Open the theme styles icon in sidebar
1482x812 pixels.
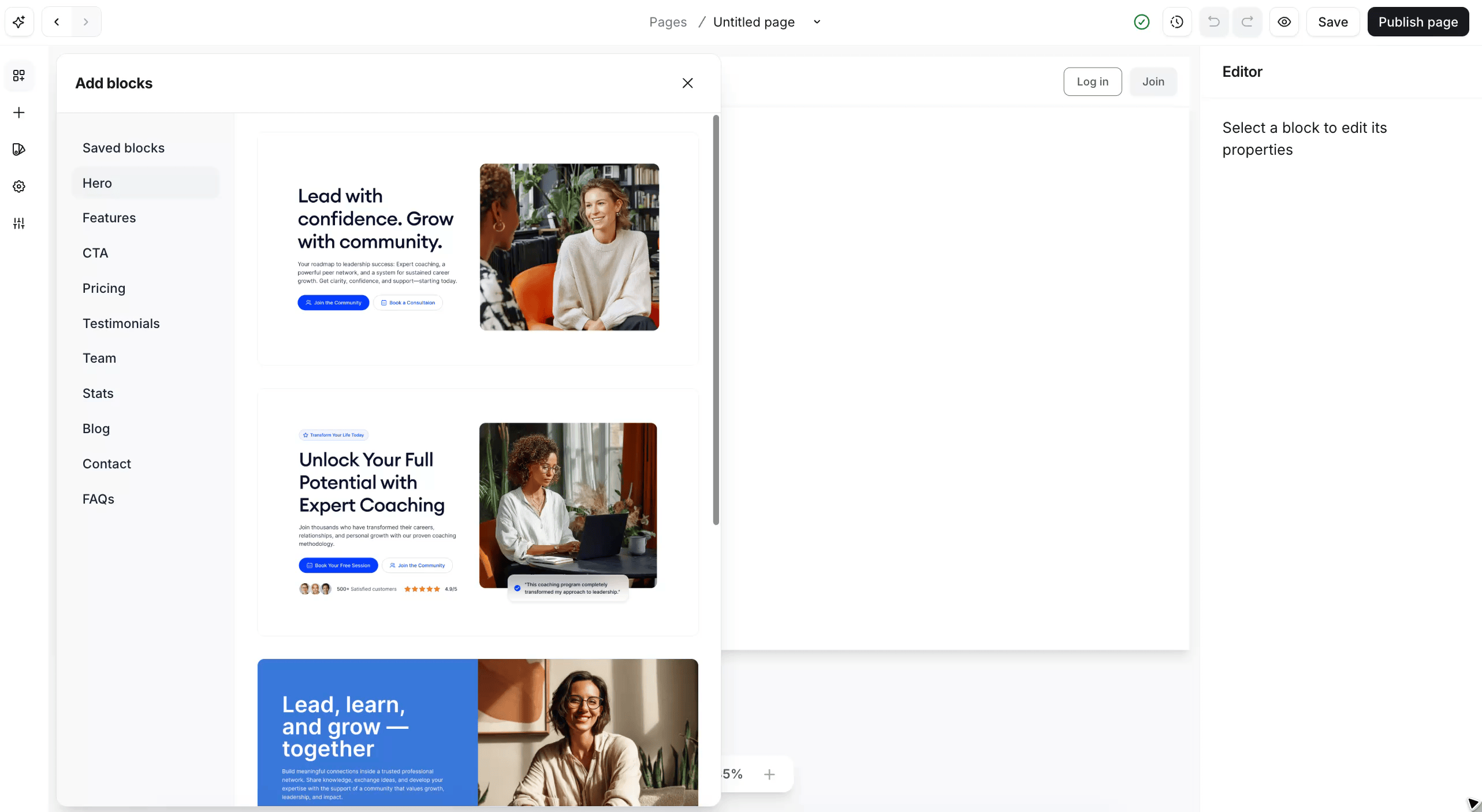19,150
